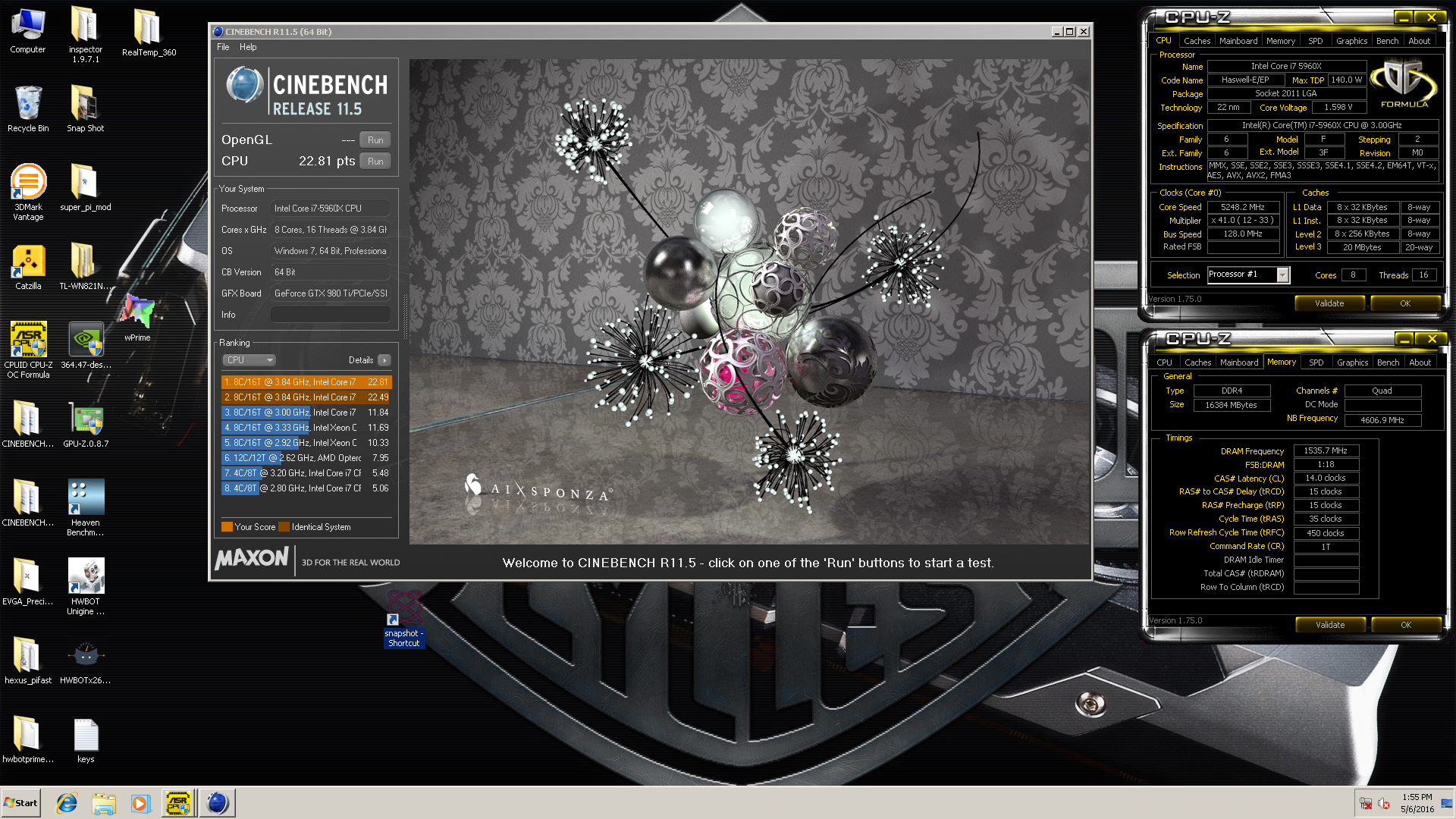
Task: Click OK in upper CPU-Z window
Action: point(1405,303)
